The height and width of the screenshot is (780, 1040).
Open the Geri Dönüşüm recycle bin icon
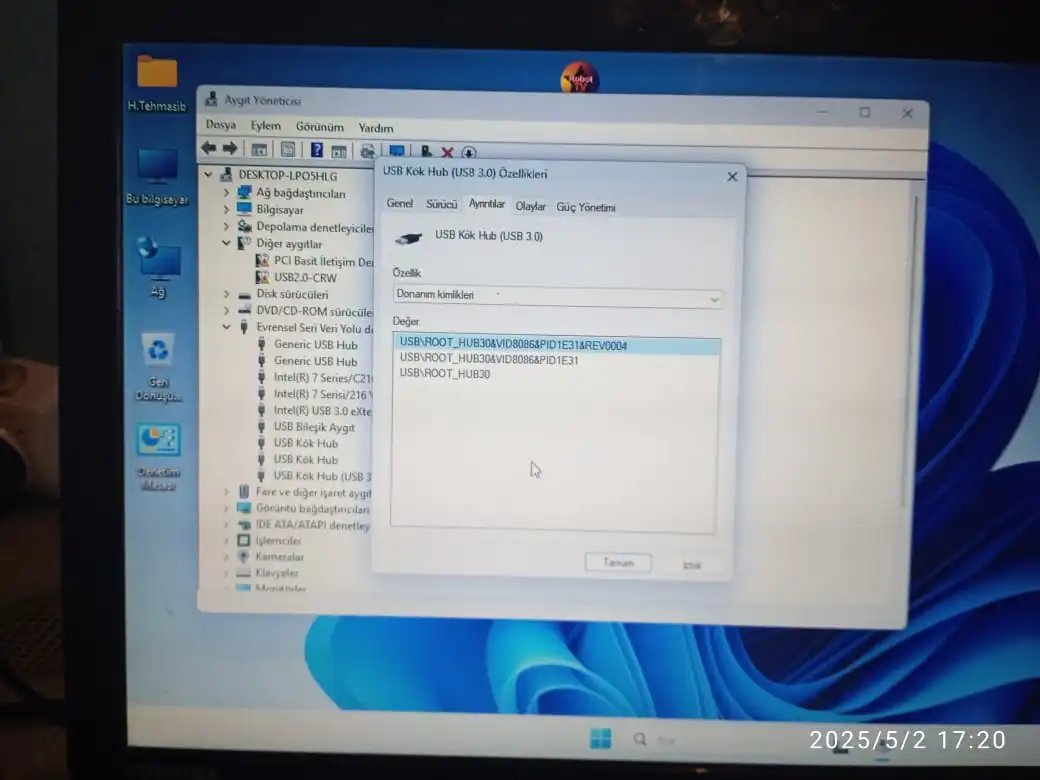click(x=158, y=367)
